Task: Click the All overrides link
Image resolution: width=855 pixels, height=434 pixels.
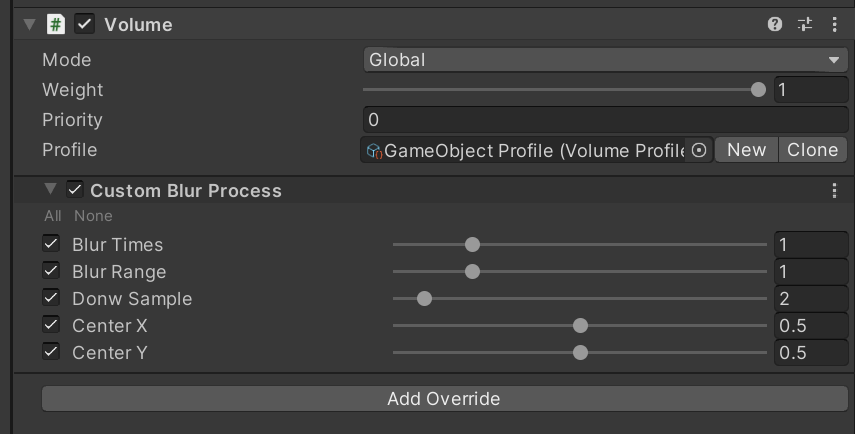Action: tap(52, 216)
